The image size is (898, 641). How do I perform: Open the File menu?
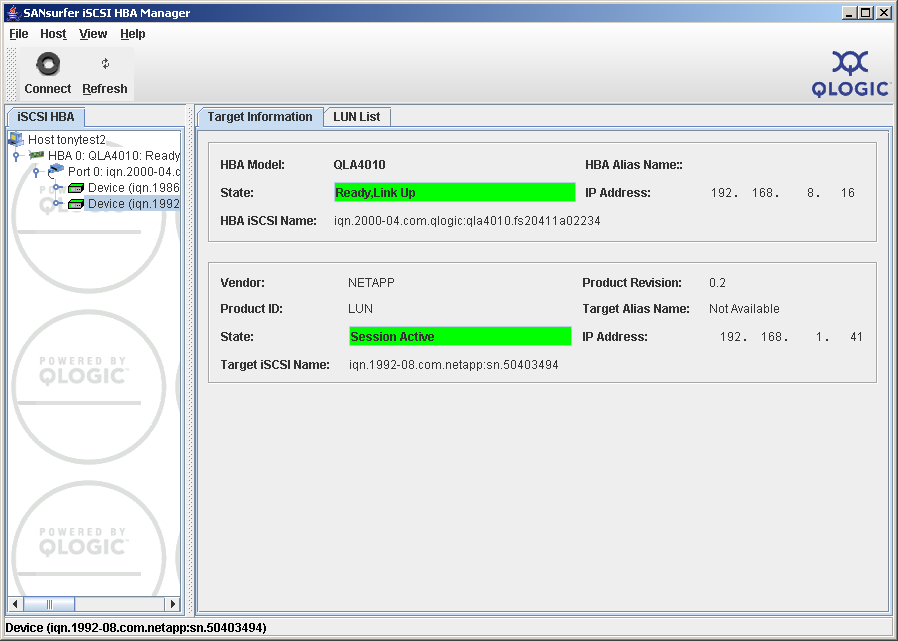19,34
